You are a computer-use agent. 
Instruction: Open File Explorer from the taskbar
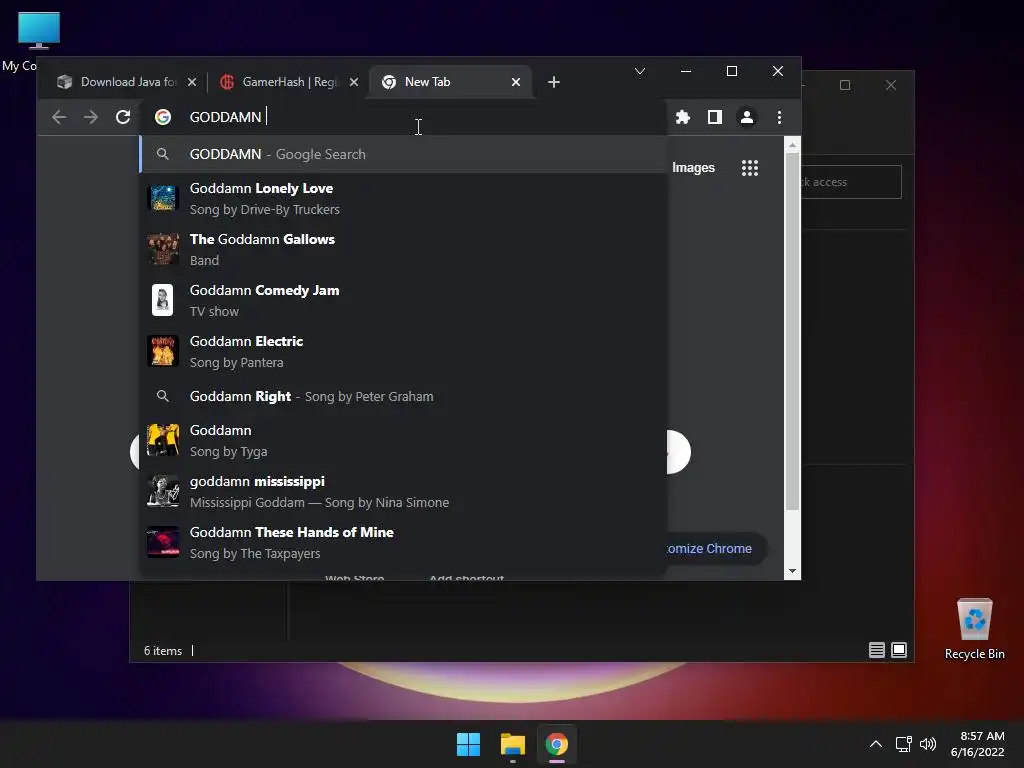tap(513, 744)
